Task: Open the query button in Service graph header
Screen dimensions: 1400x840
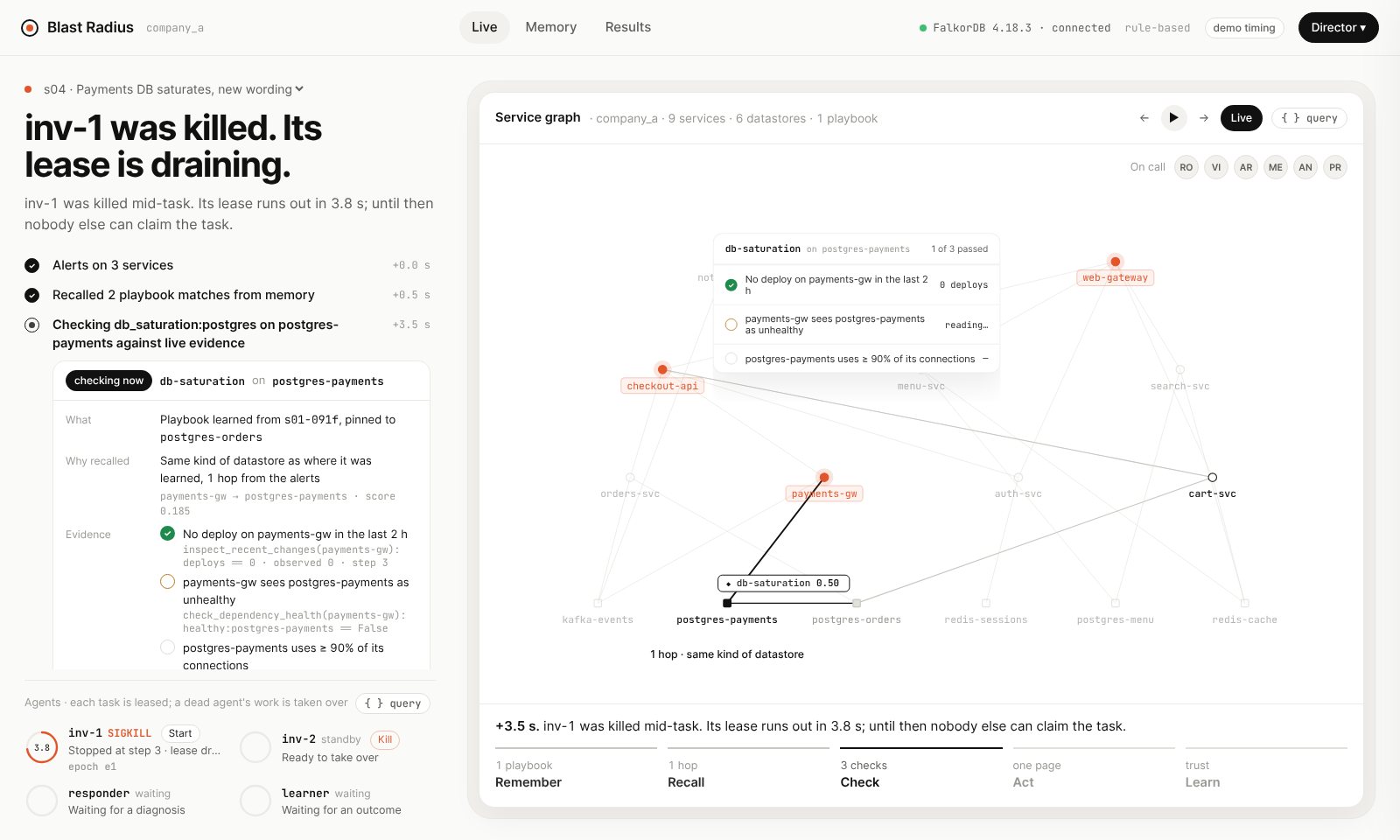Action: [x=1309, y=118]
